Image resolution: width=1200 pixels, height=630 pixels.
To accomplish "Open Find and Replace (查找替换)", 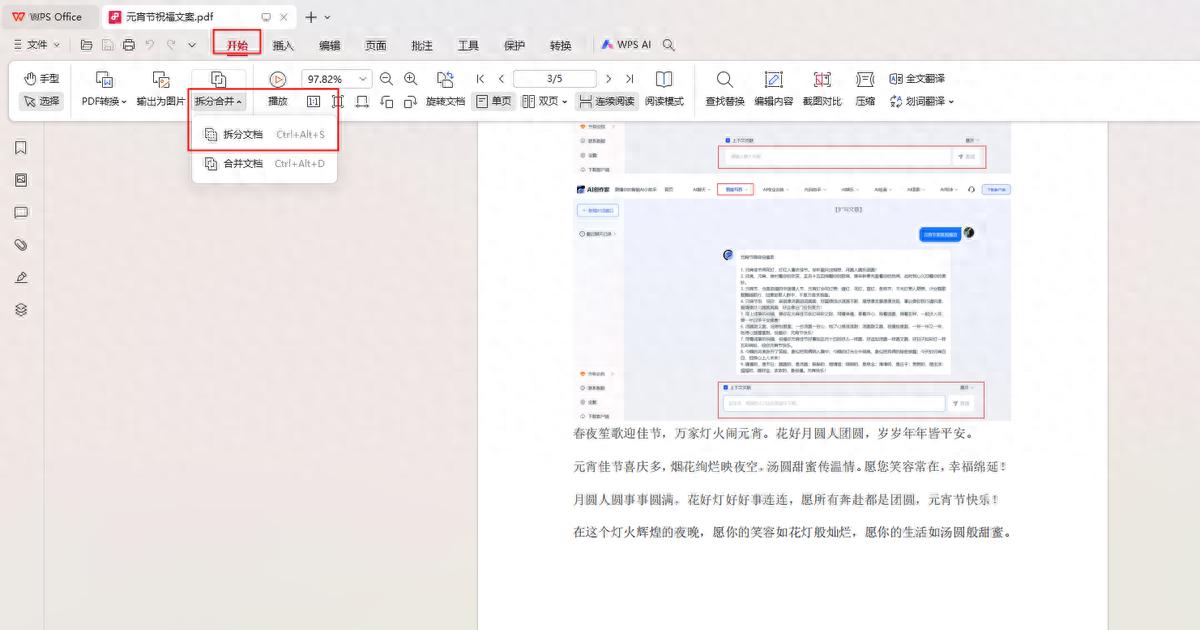I will [x=724, y=88].
